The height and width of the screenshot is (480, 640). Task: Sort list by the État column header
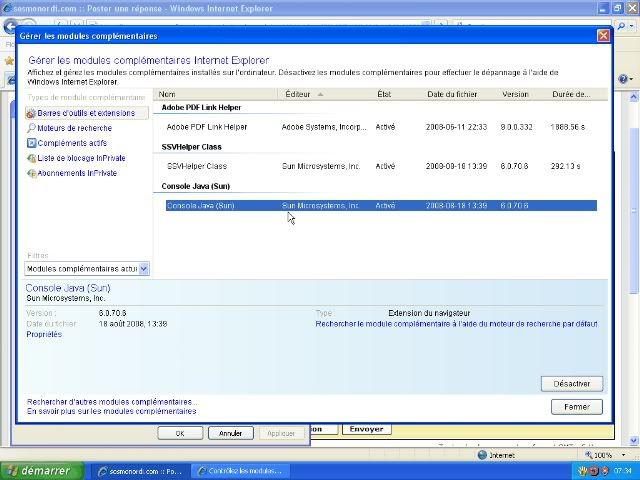coord(396,94)
